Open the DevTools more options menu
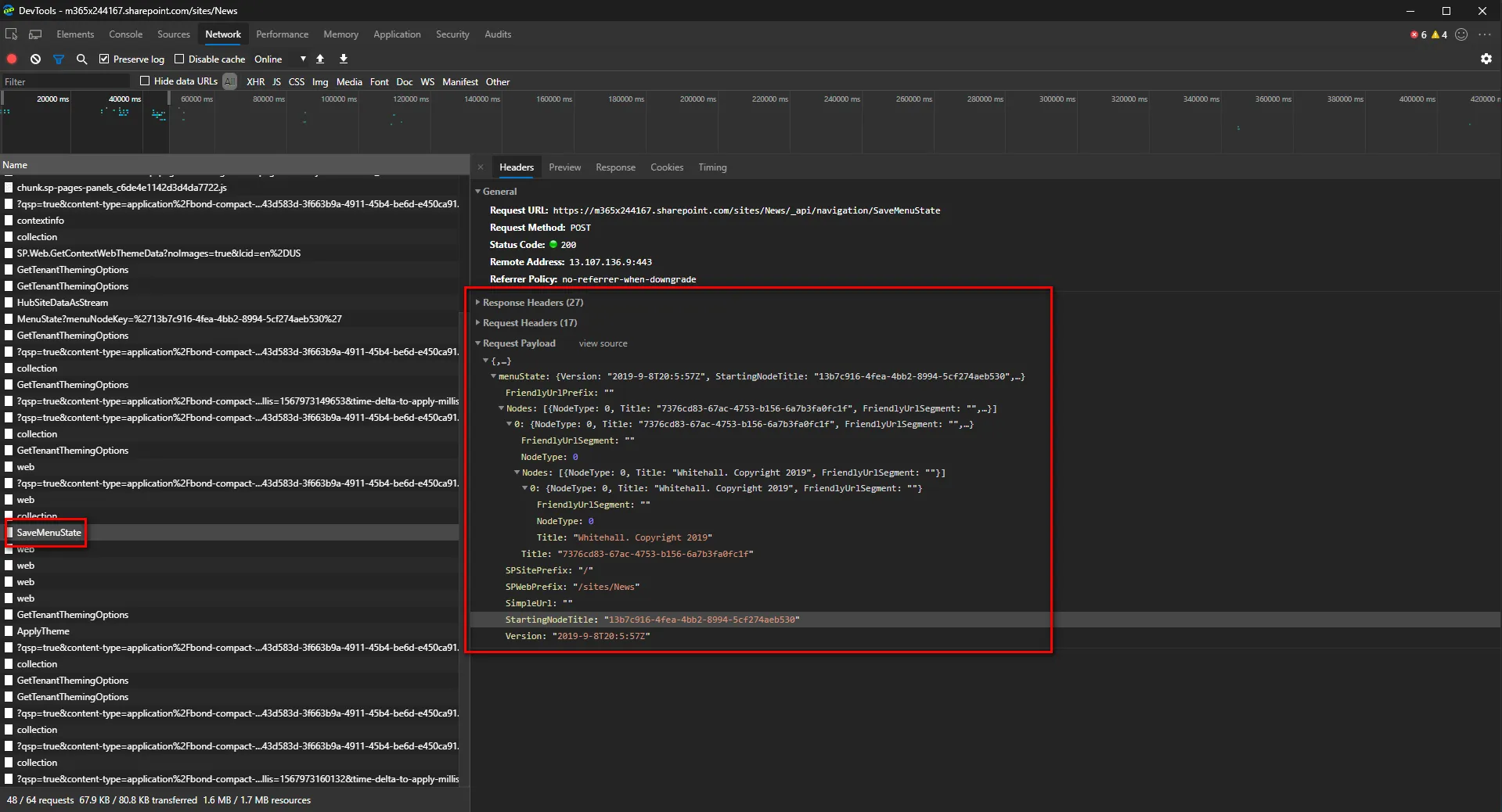The image size is (1502, 812). pos(1485,34)
